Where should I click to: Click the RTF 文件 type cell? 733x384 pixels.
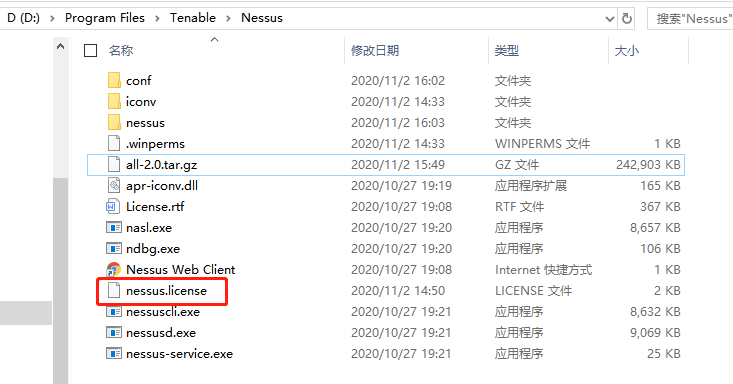tap(519, 206)
